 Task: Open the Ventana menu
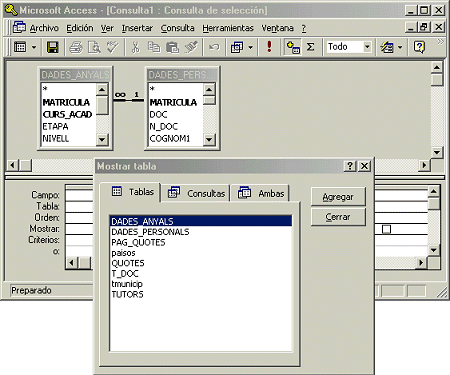tap(277, 28)
